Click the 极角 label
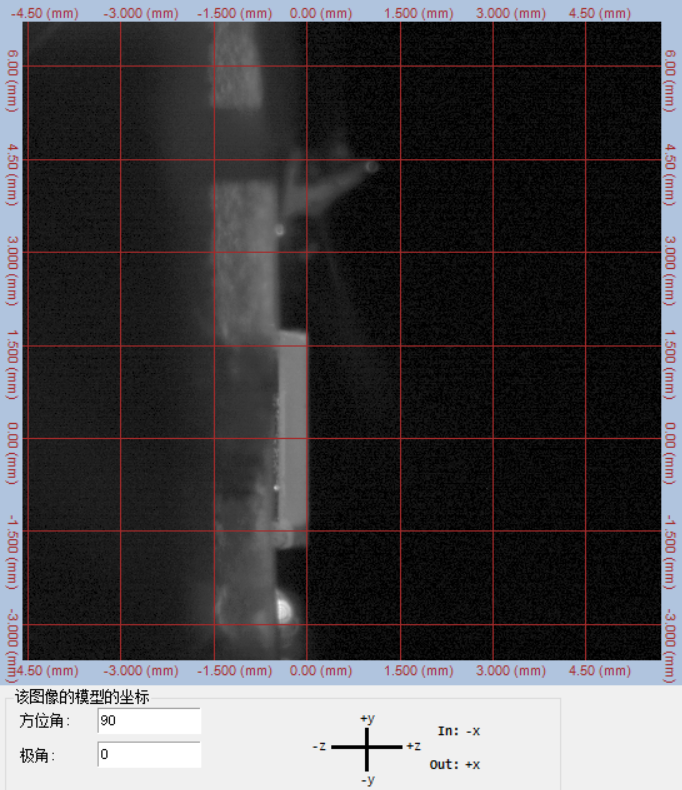This screenshot has height=790, width=682. coord(33,756)
